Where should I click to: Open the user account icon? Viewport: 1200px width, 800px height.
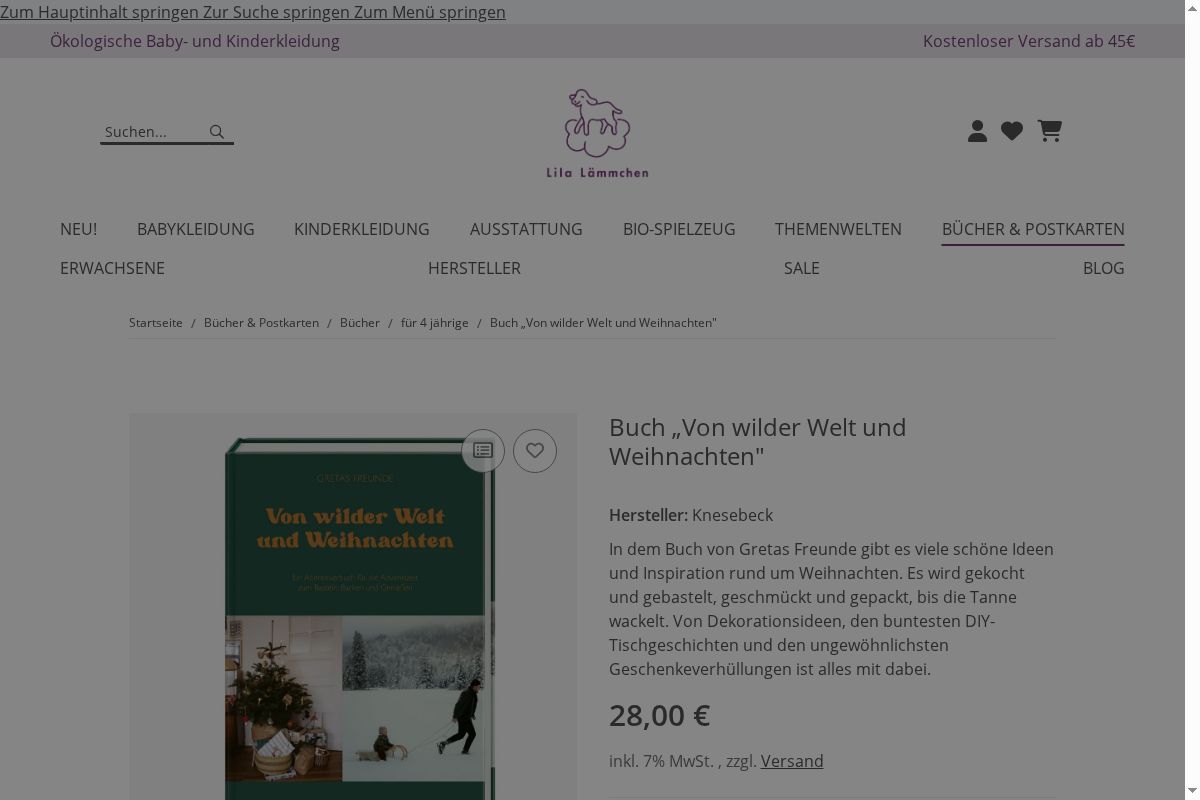click(978, 131)
